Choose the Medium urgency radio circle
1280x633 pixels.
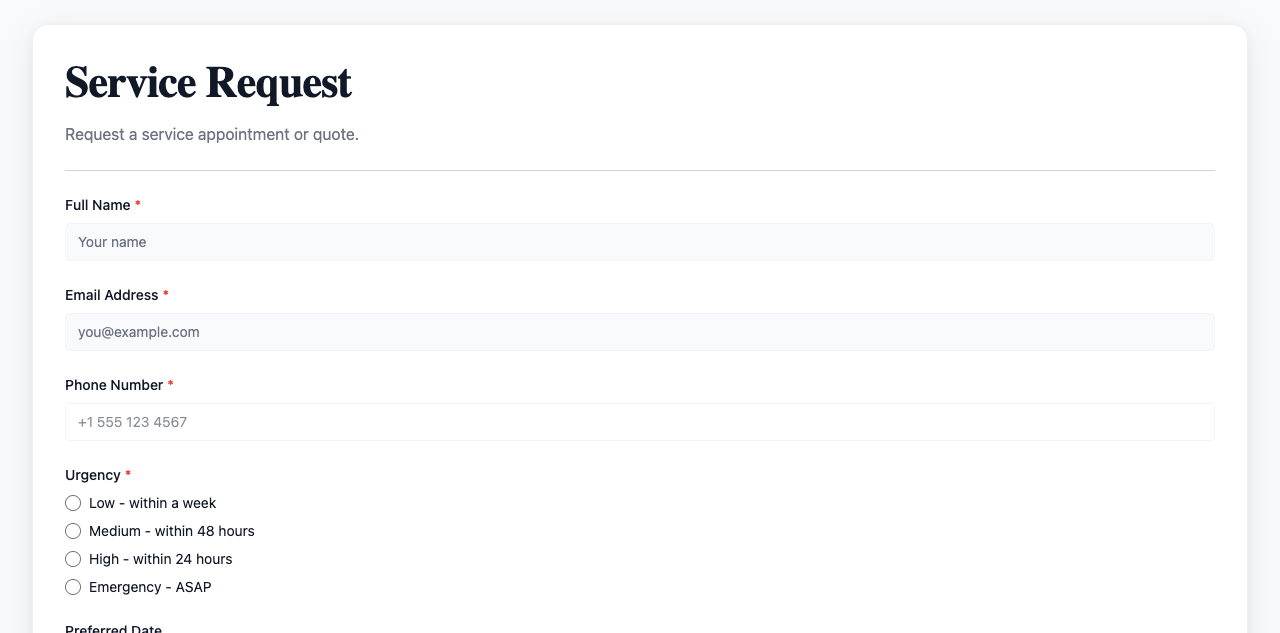click(73, 531)
